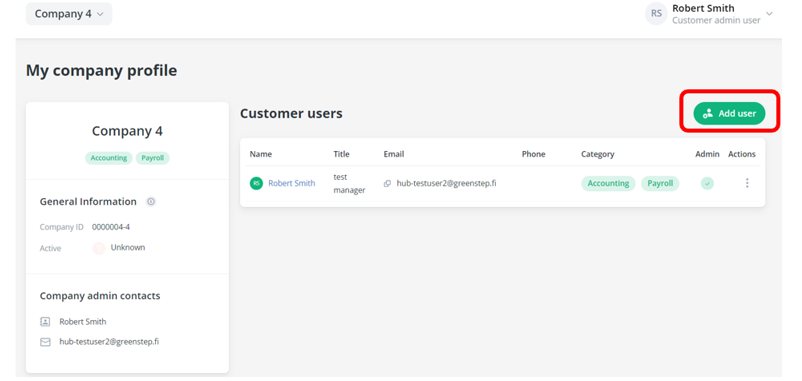Image resolution: width=802 pixels, height=381 pixels.
Task: Click Robert Smith under Company admin contacts
Action: pyautogui.click(x=83, y=322)
